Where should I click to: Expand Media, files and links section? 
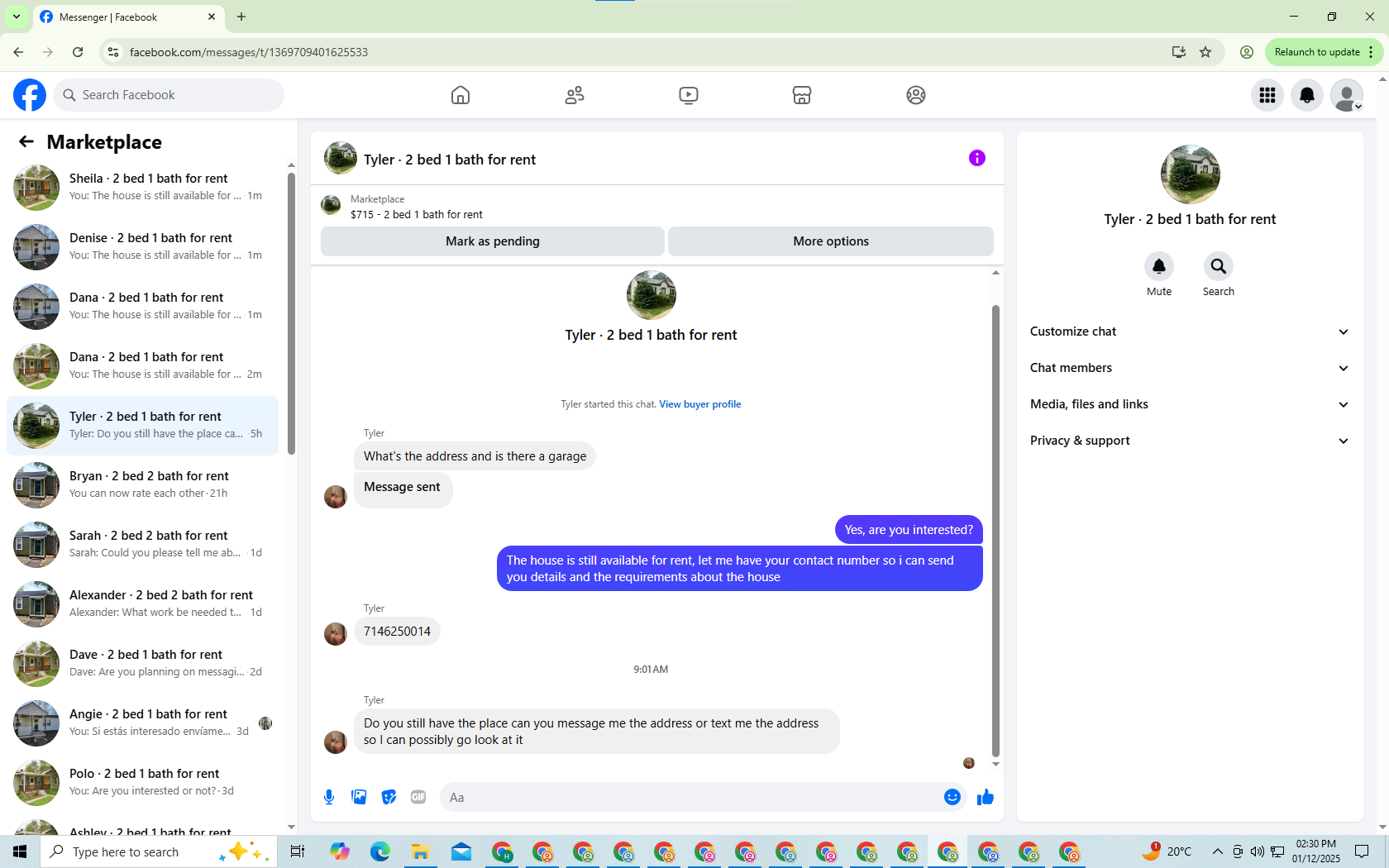coord(1190,404)
